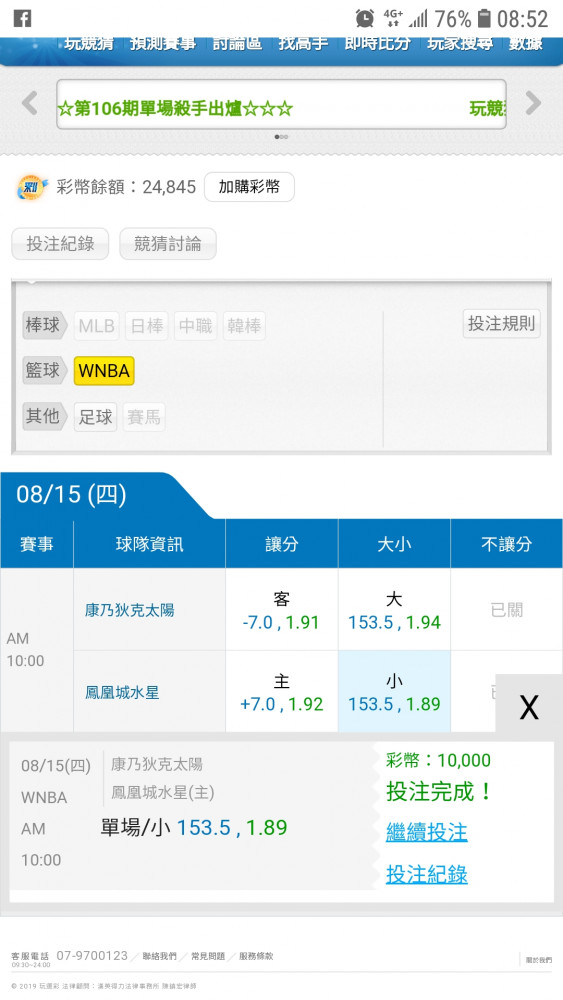Select the 足球 category filter
The image size is (563, 1000).
tap(96, 417)
